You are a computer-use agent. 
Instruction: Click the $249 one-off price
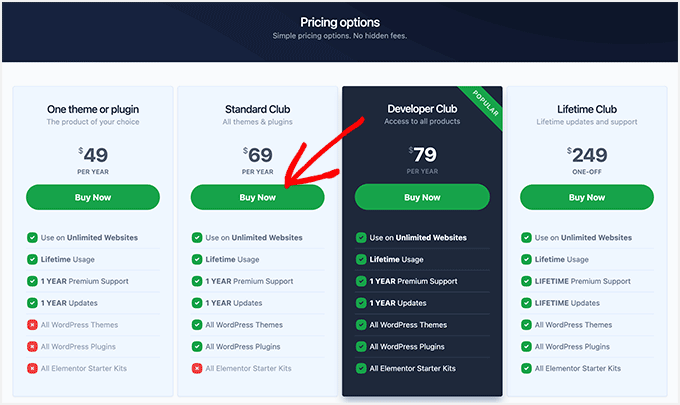point(587,155)
